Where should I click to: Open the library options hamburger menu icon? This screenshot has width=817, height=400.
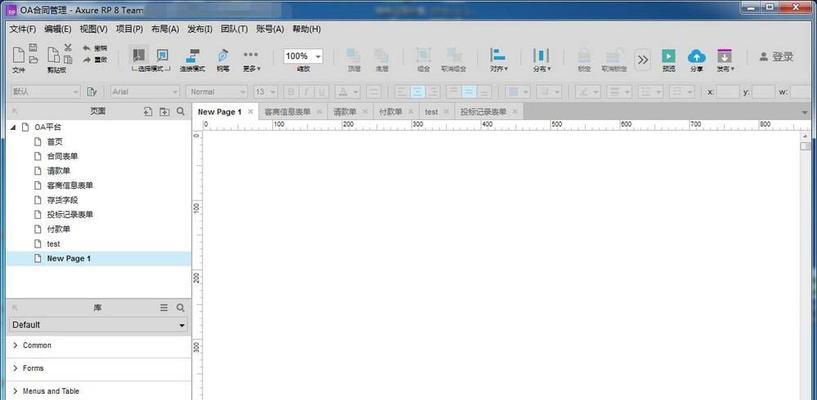(x=164, y=308)
